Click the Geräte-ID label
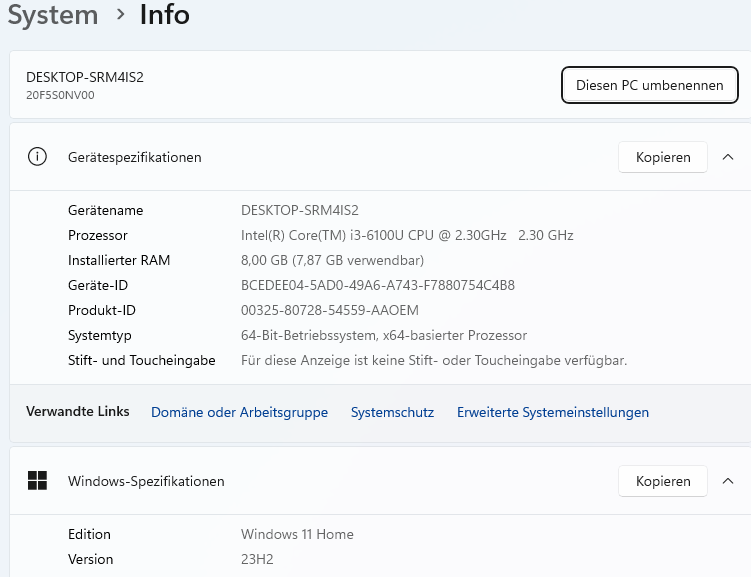 point(98,285)
